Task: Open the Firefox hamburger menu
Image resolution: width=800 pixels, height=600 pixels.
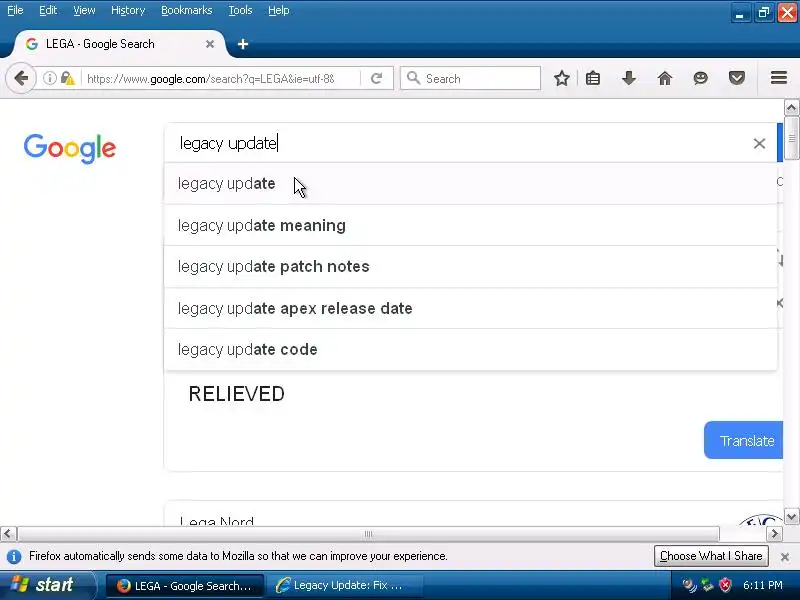Action: (779, 78)
